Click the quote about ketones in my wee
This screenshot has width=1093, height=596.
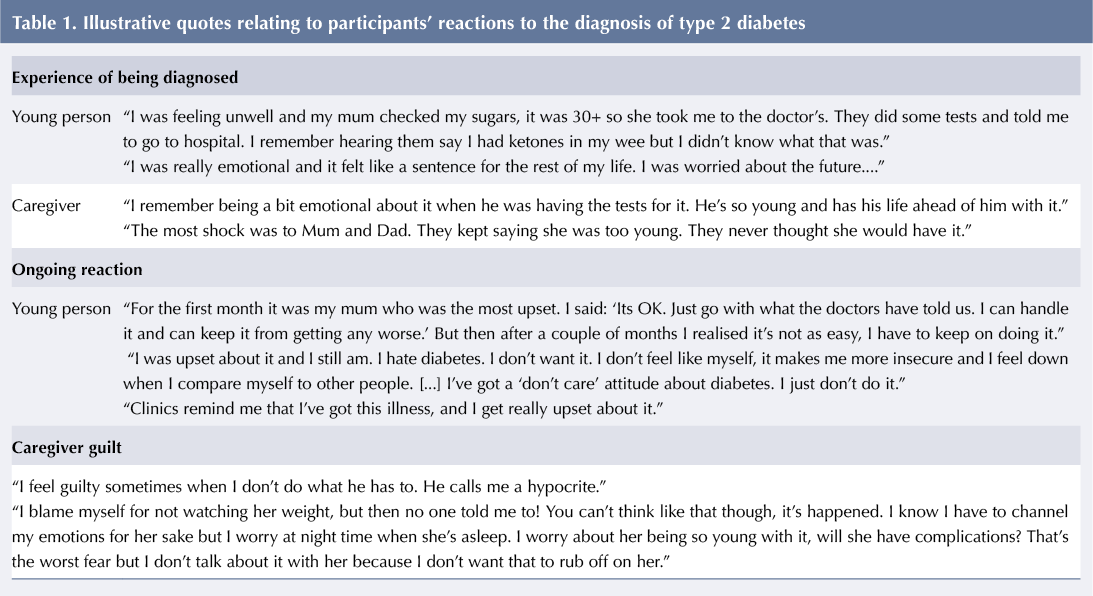pos(595,129)
